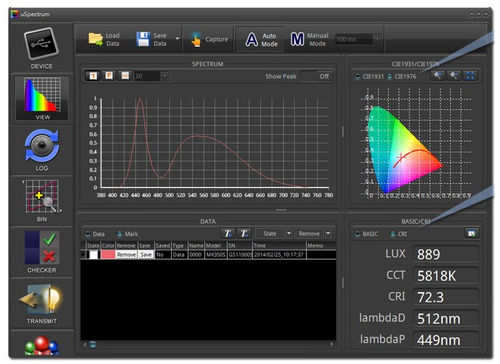Click the Remove button in the data row
The height and width of the screenshot is (364, 500).
click(126, 255)
